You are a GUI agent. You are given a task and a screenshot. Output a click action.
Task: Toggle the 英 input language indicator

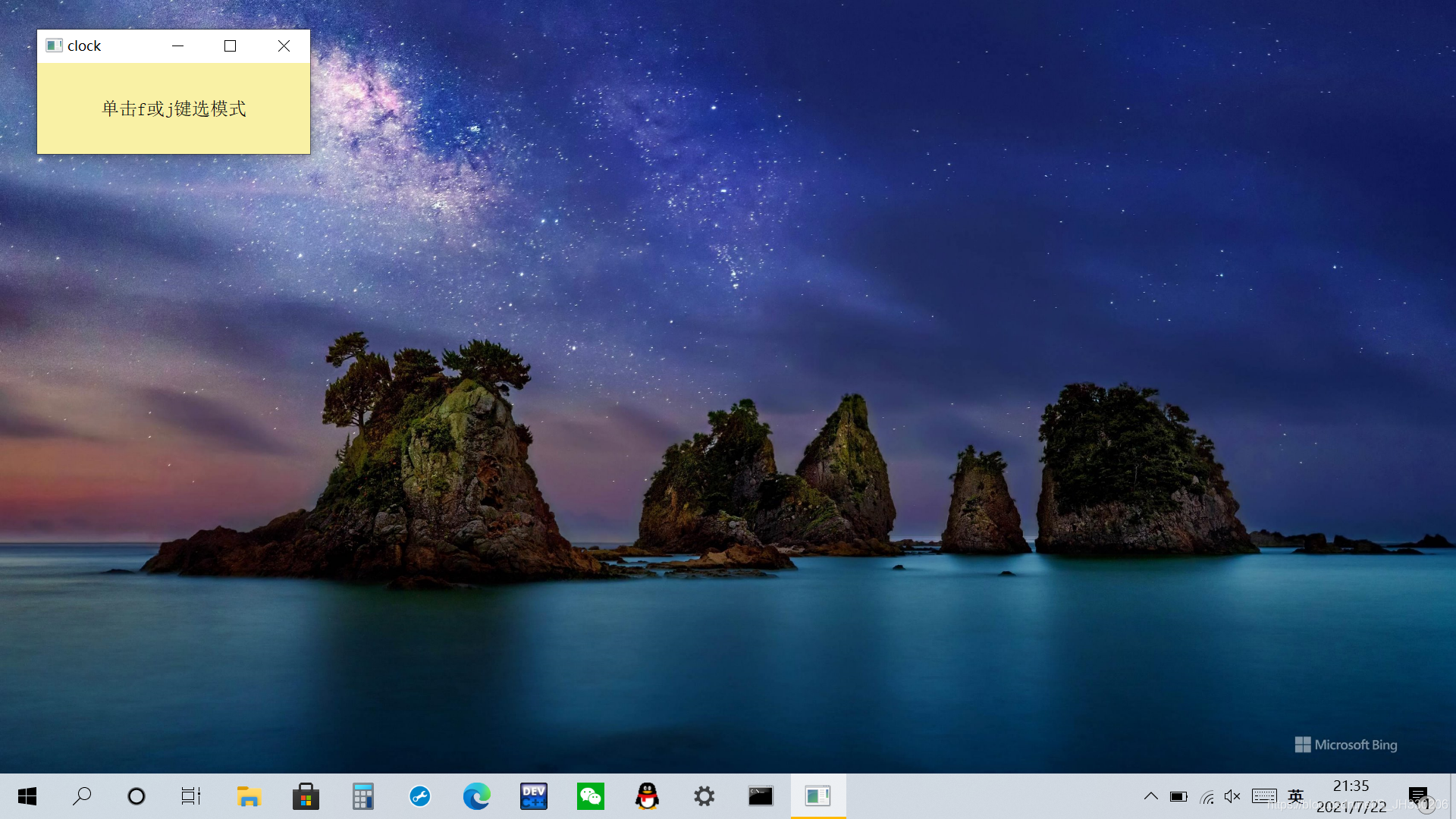tap(1296, 796)
